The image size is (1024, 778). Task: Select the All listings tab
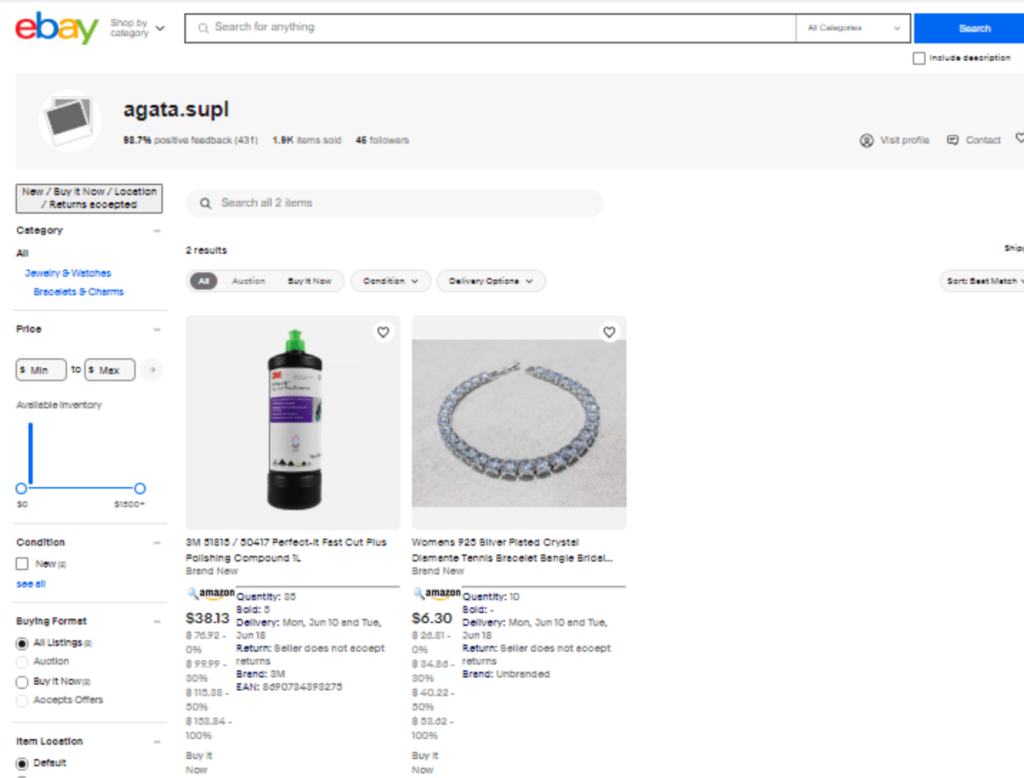coord(204,281)
